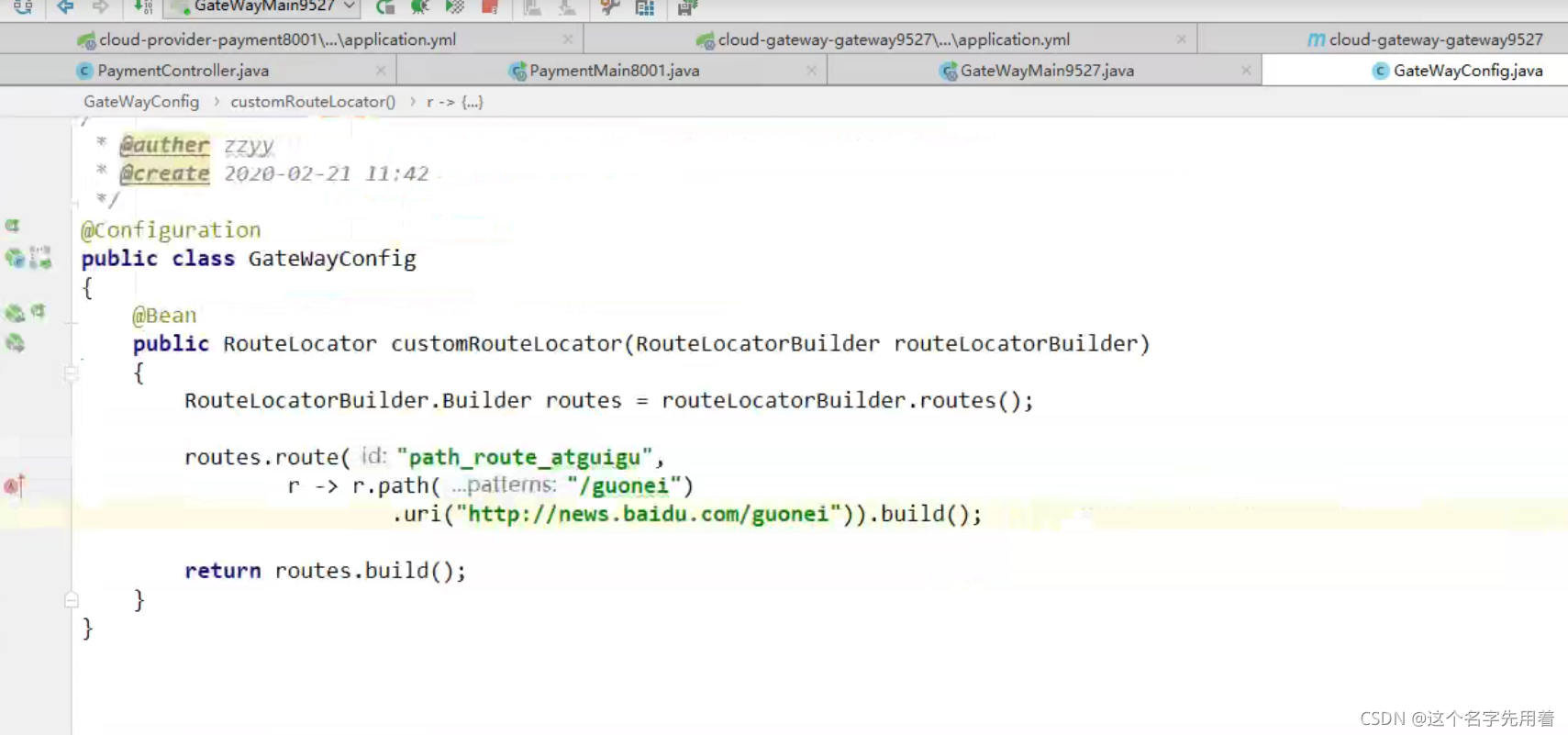The height and width of the screenshot is (735, 1568).
Task: Click the grayed icon left of the wrench
Action: pyautogui.click(x=568, y=7)
